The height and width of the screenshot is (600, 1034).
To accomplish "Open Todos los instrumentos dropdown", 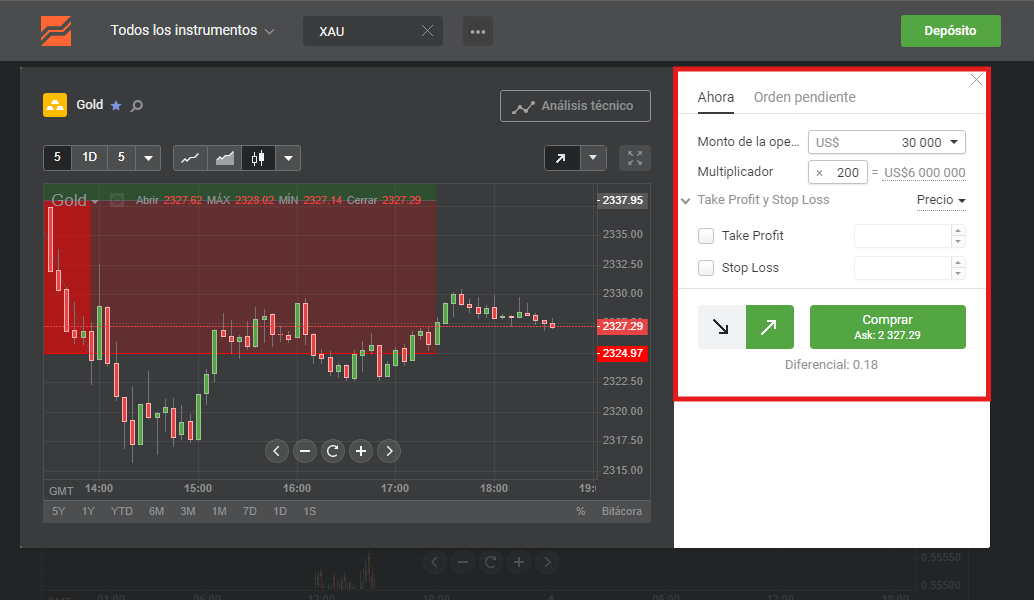I will 192,30.
